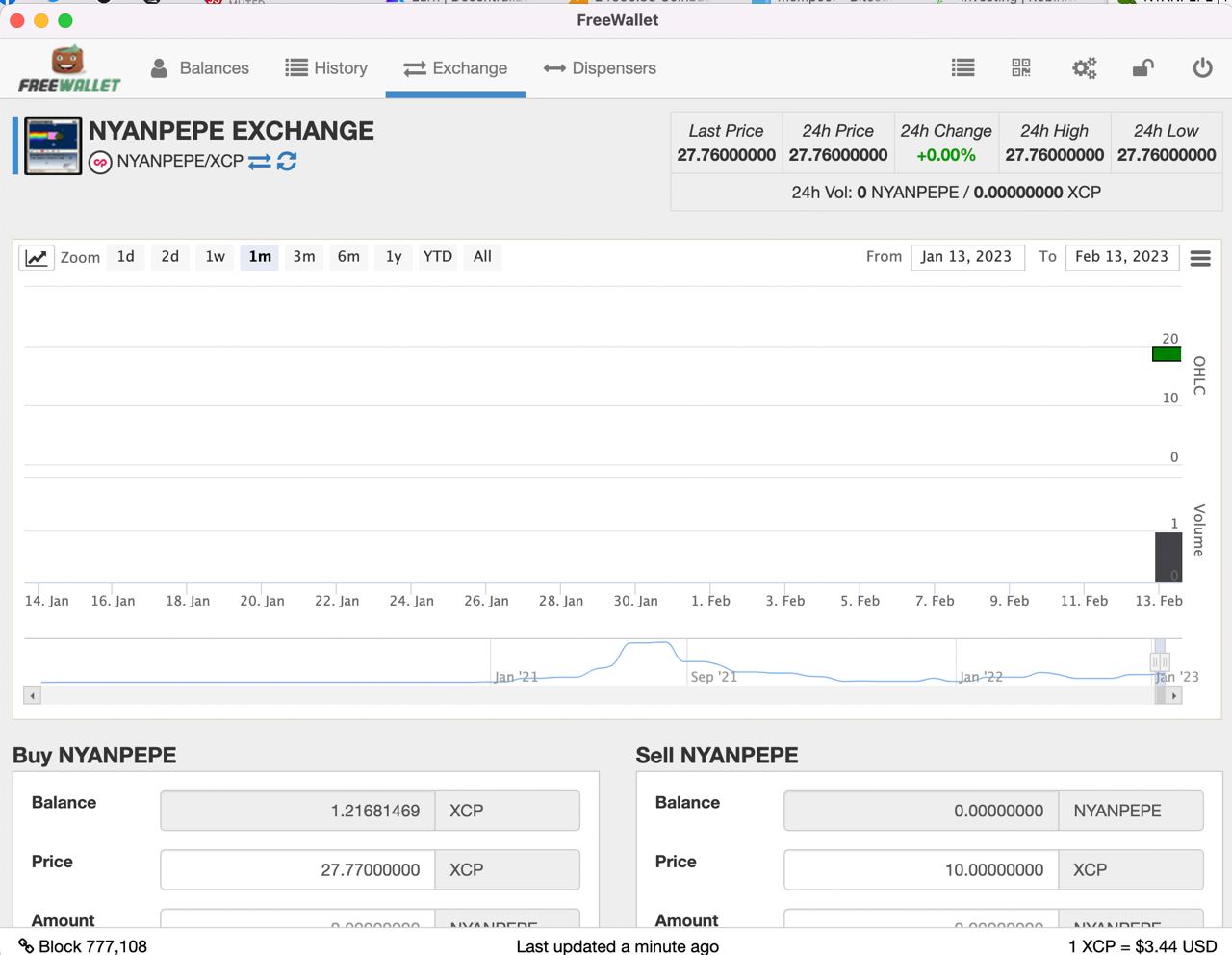Click navigator right scroll arrow
This screenshot has height=955, width=1232.
pos(1173,695)
